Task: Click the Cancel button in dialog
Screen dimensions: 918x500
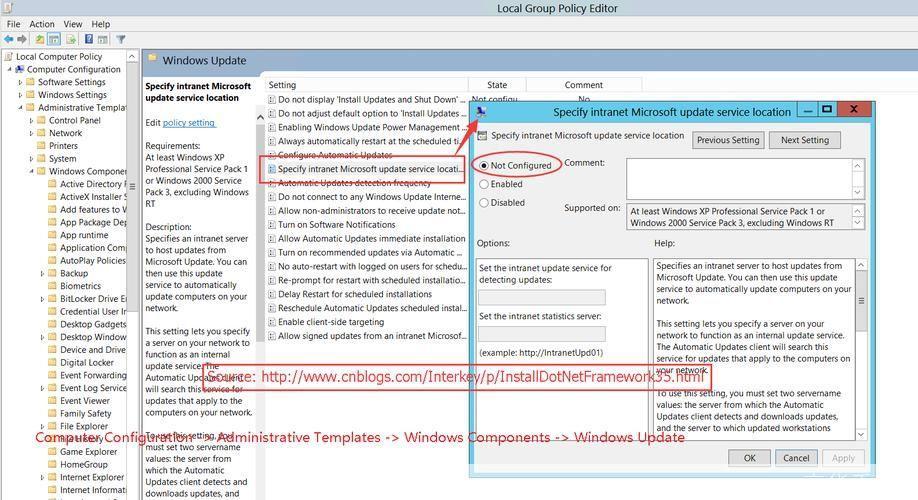Action: click(x=796, y=458)
